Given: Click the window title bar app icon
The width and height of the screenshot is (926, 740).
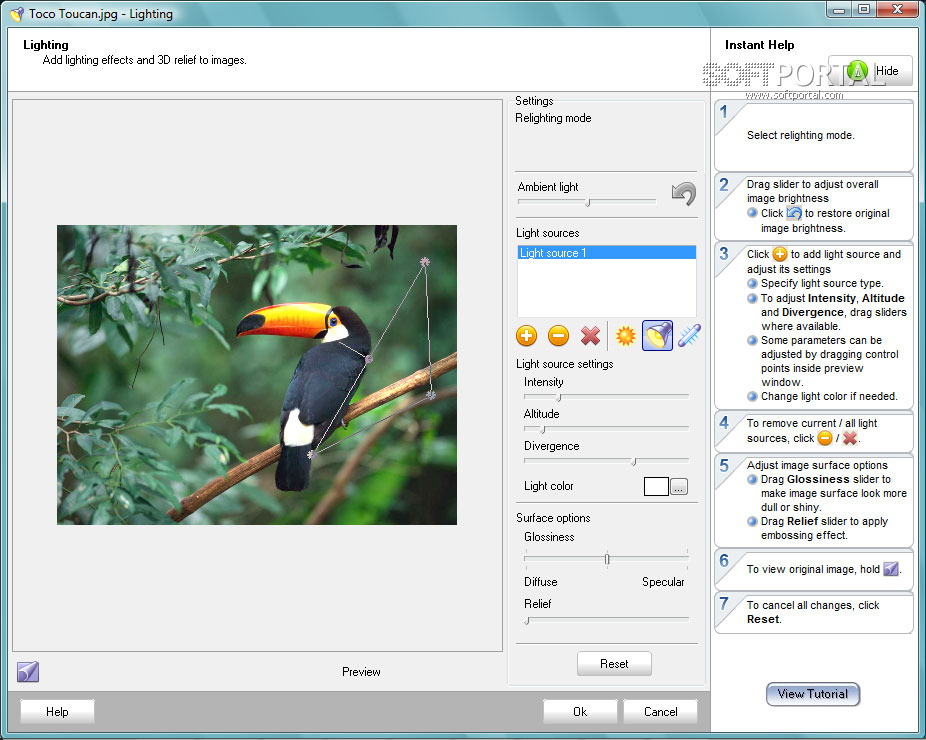Looking at the screenshot, I should 17,14.
